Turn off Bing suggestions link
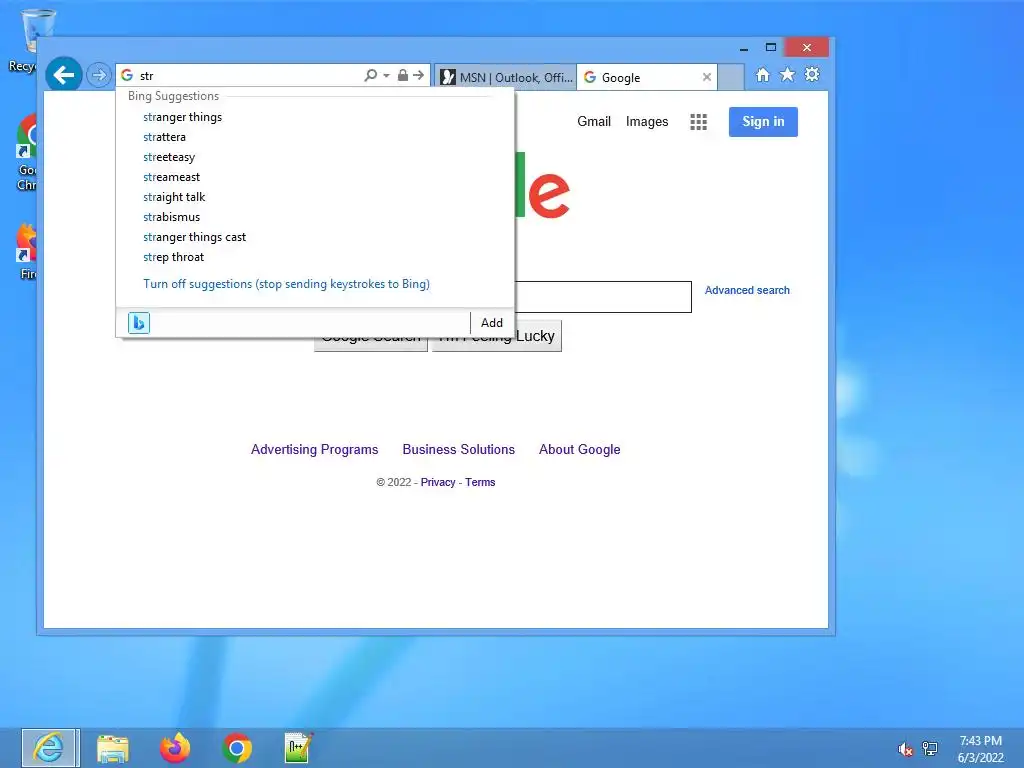This screenshot has height=768, width=1024. click(286, 284)
